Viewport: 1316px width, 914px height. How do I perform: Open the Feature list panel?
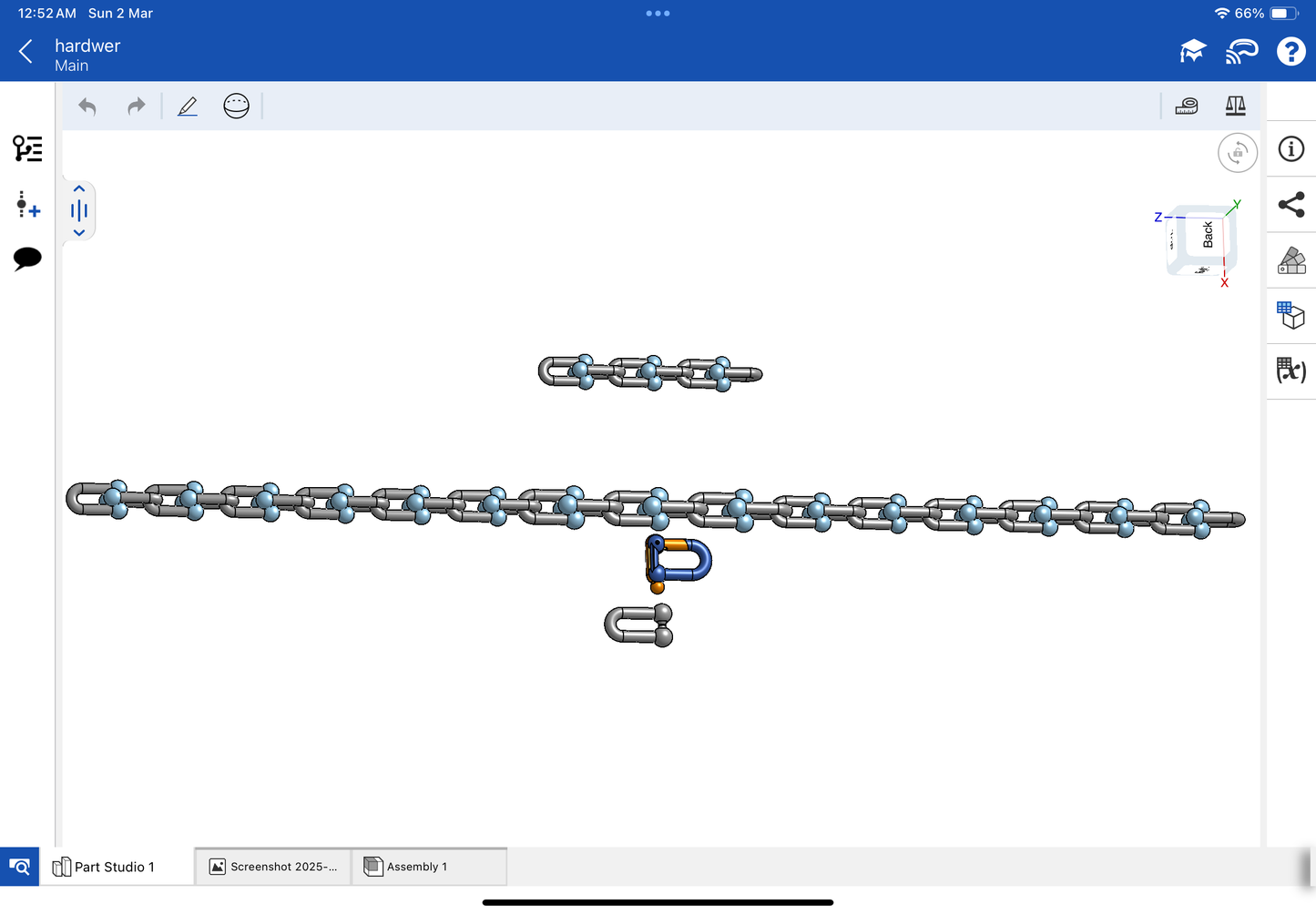[27, 148]
